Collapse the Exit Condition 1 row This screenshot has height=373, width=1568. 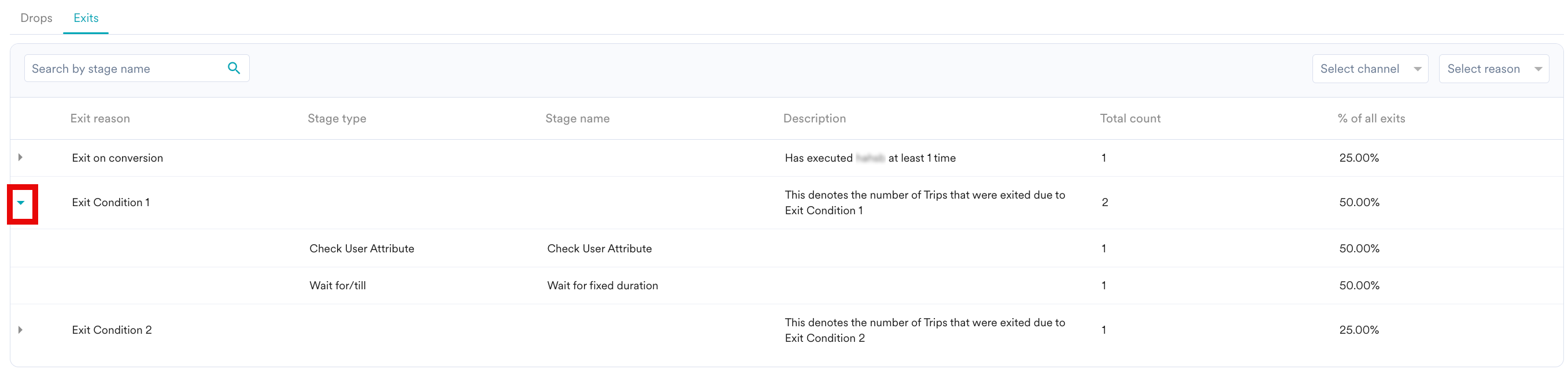(x=21, y=203)
